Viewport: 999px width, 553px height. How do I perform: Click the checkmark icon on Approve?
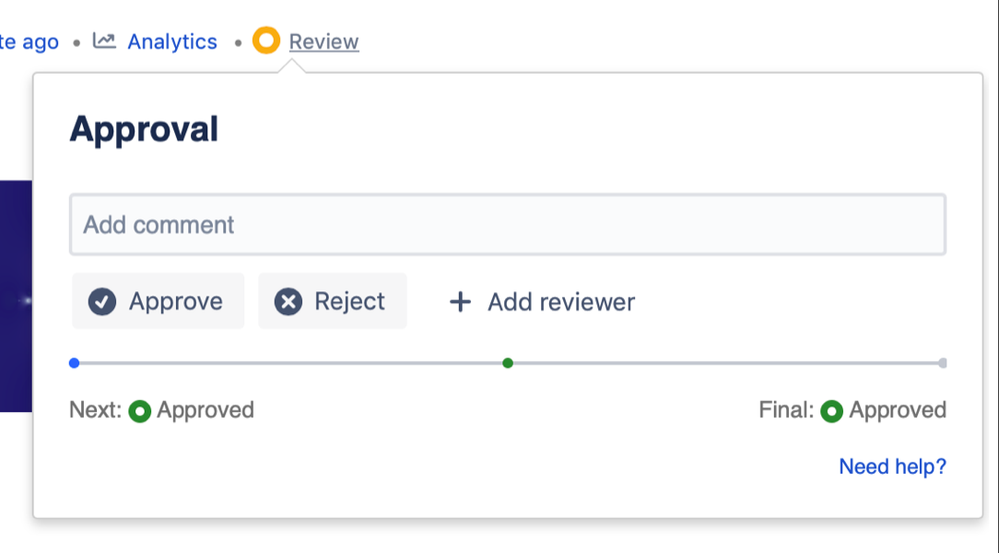pyautogui.click(x=102, y=302)
